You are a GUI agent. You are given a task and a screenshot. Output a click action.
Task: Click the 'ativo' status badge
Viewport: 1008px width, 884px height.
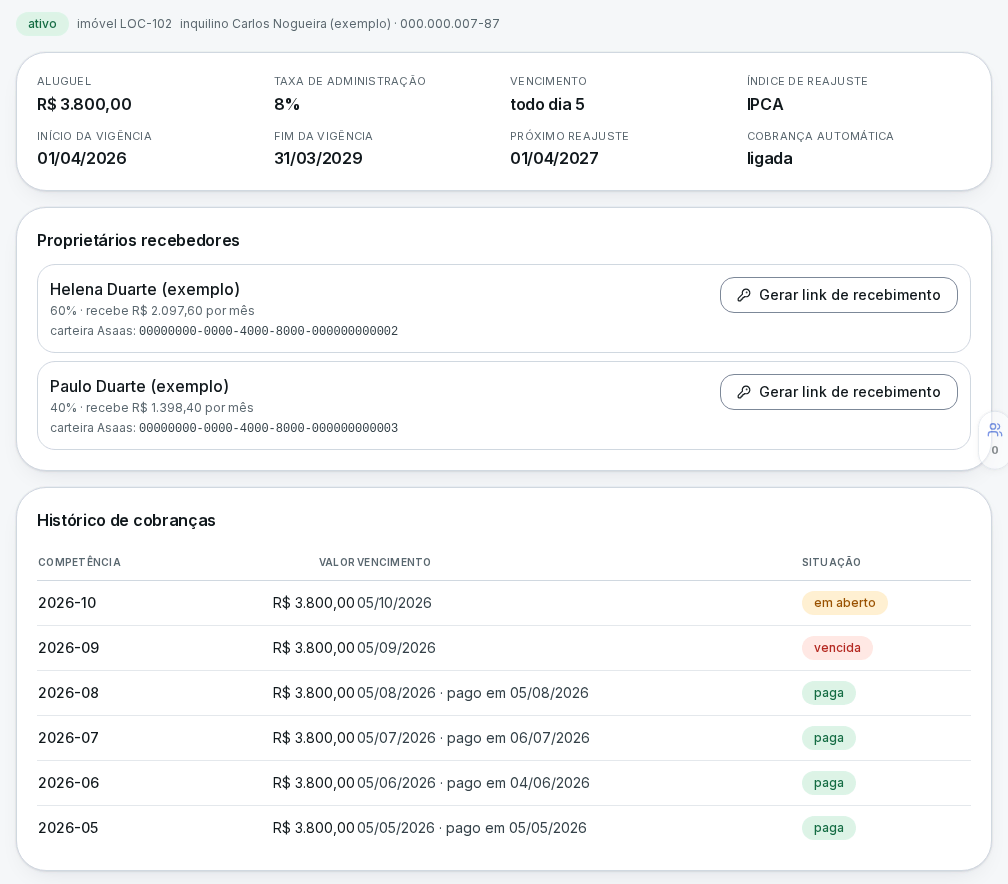[42, 24]
